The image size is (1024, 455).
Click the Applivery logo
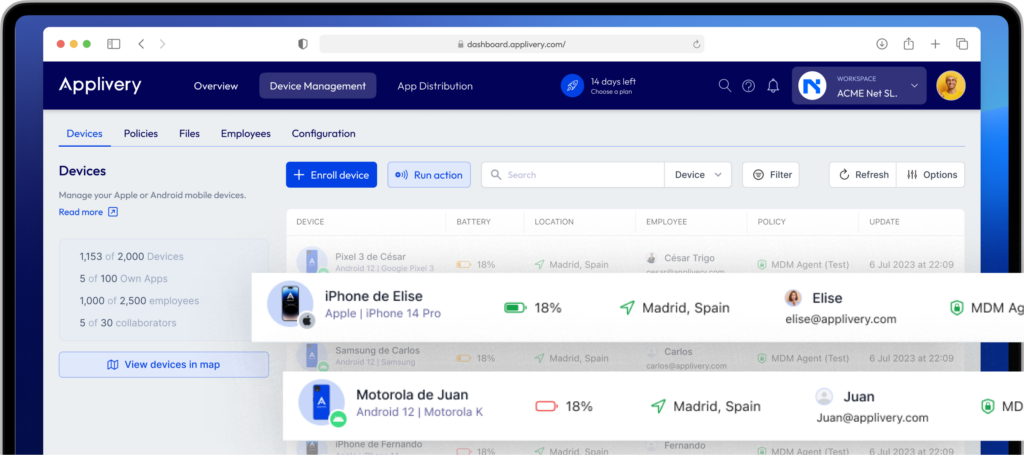[x=100, y=86]
